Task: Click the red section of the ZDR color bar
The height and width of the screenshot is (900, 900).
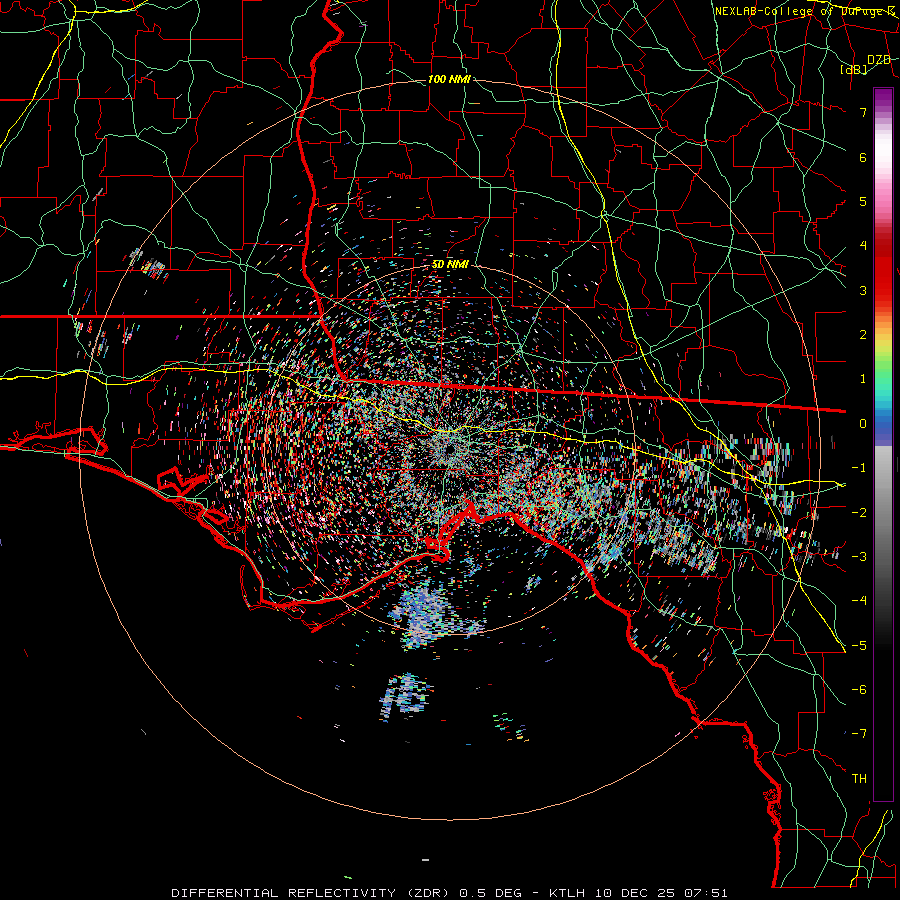Action: point(883,270)
